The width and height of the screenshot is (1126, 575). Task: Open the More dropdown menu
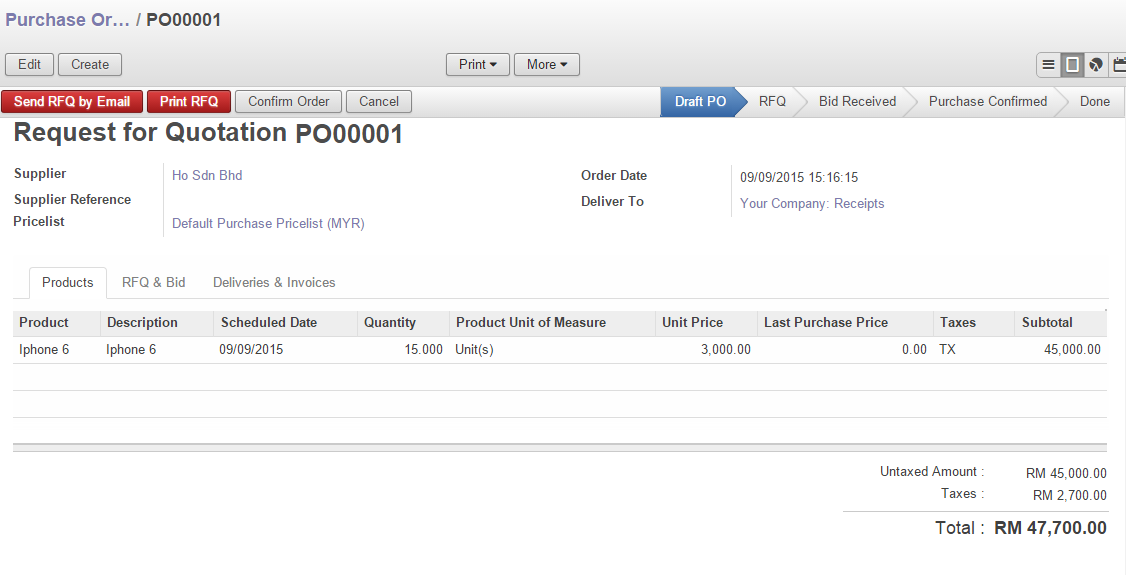[x=546, y=65]
